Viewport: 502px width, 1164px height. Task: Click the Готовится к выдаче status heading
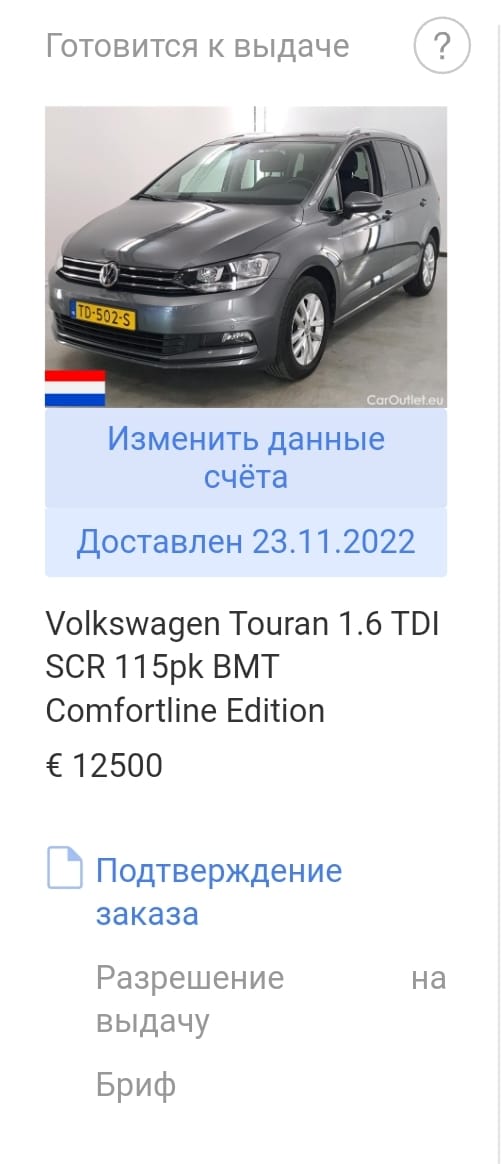pos(198,46)
